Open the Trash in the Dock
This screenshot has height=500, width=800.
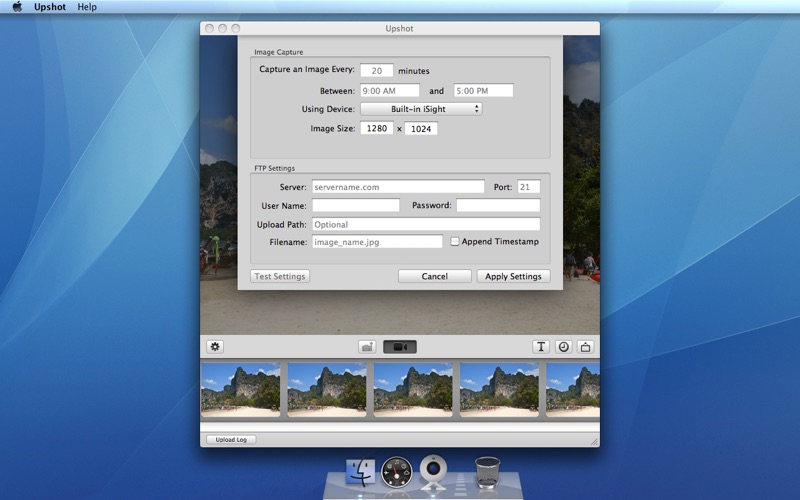487,472
